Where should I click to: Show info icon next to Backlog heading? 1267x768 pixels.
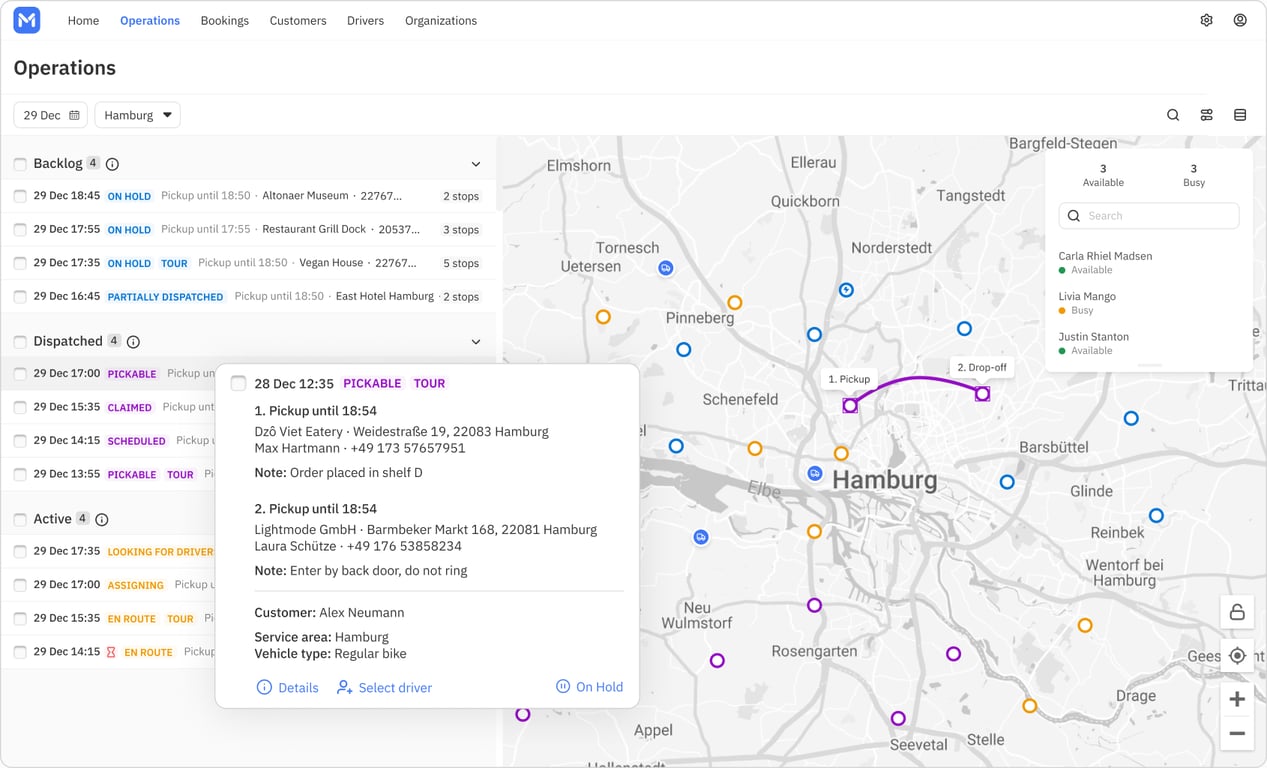tap(112, 164)
